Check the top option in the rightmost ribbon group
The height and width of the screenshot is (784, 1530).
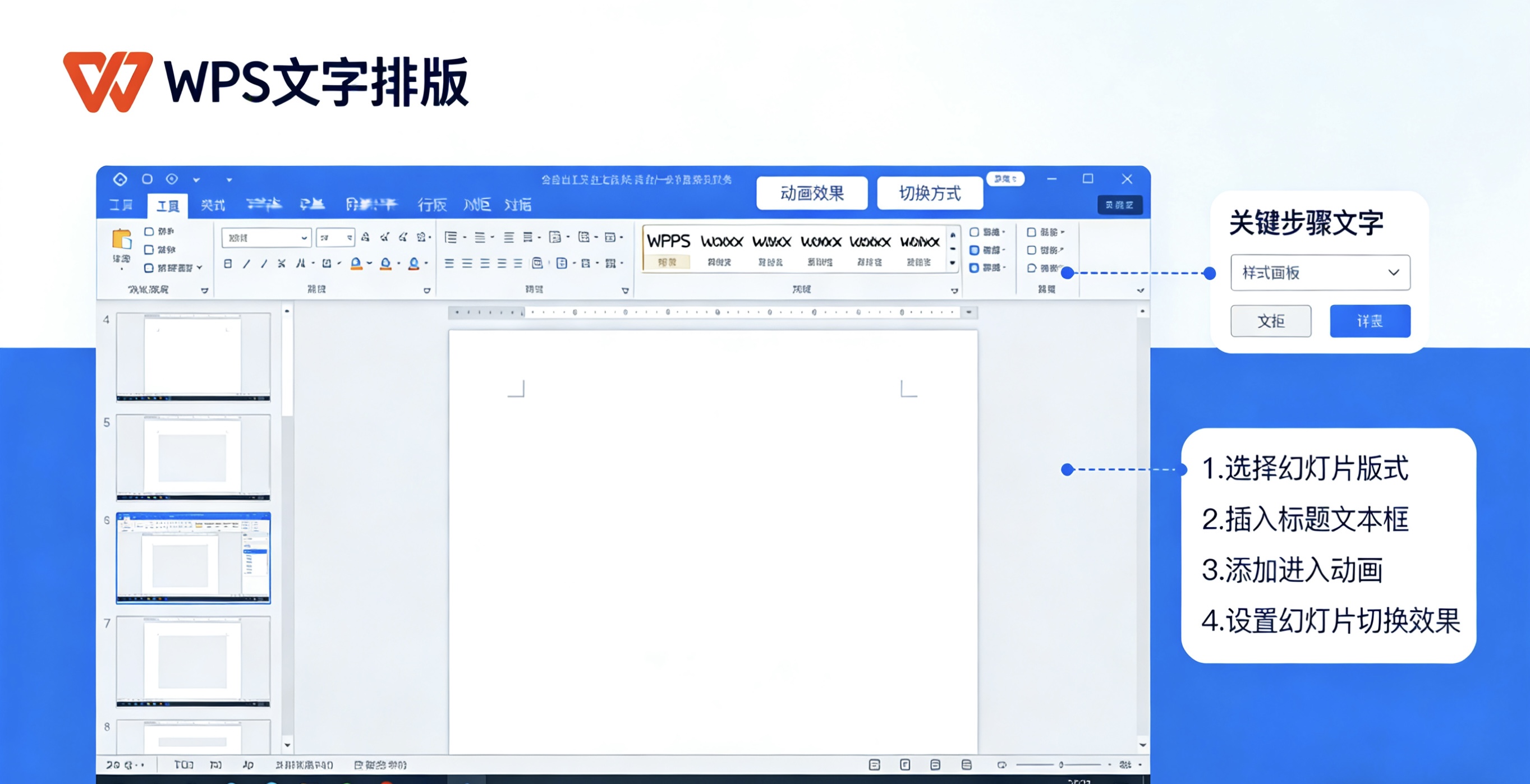tap(1032, 233)
